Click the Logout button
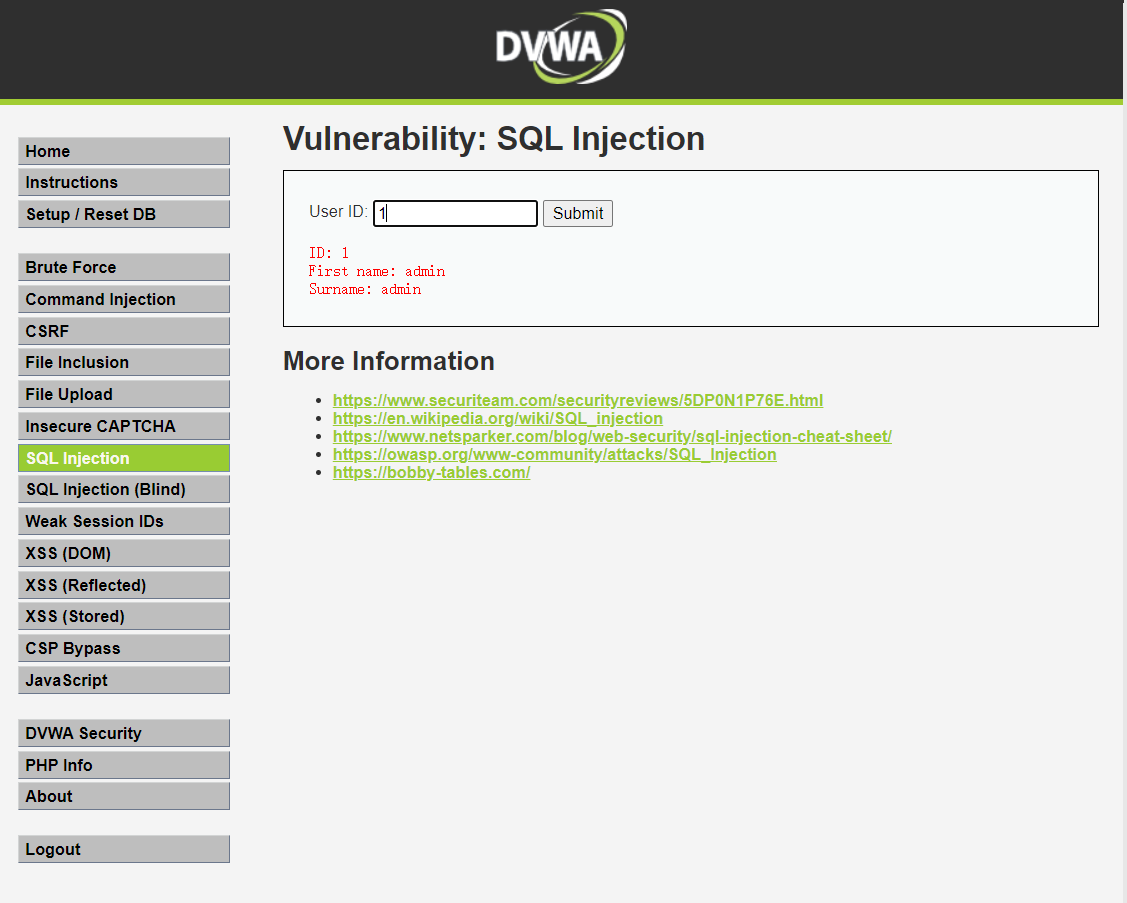Image resolution: width=1127 pixels, height=903 pixels. point(123,848)
